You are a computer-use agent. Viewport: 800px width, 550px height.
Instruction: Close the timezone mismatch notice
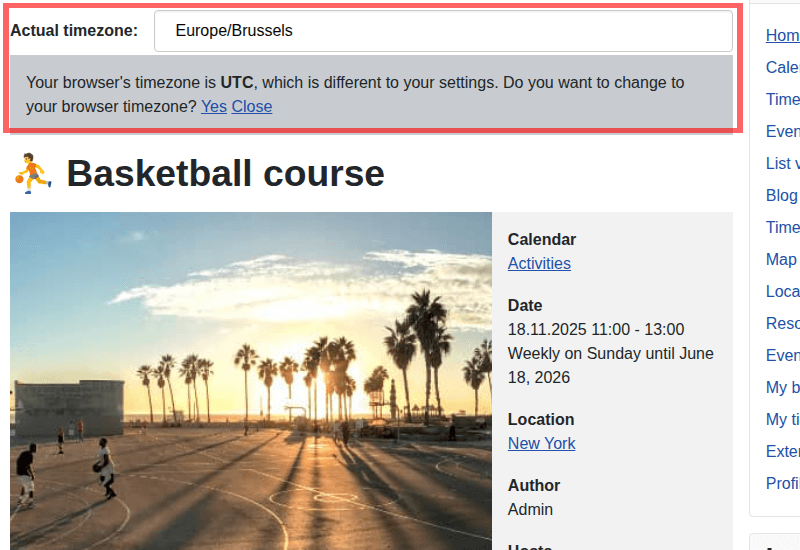[x=252, y=106]
